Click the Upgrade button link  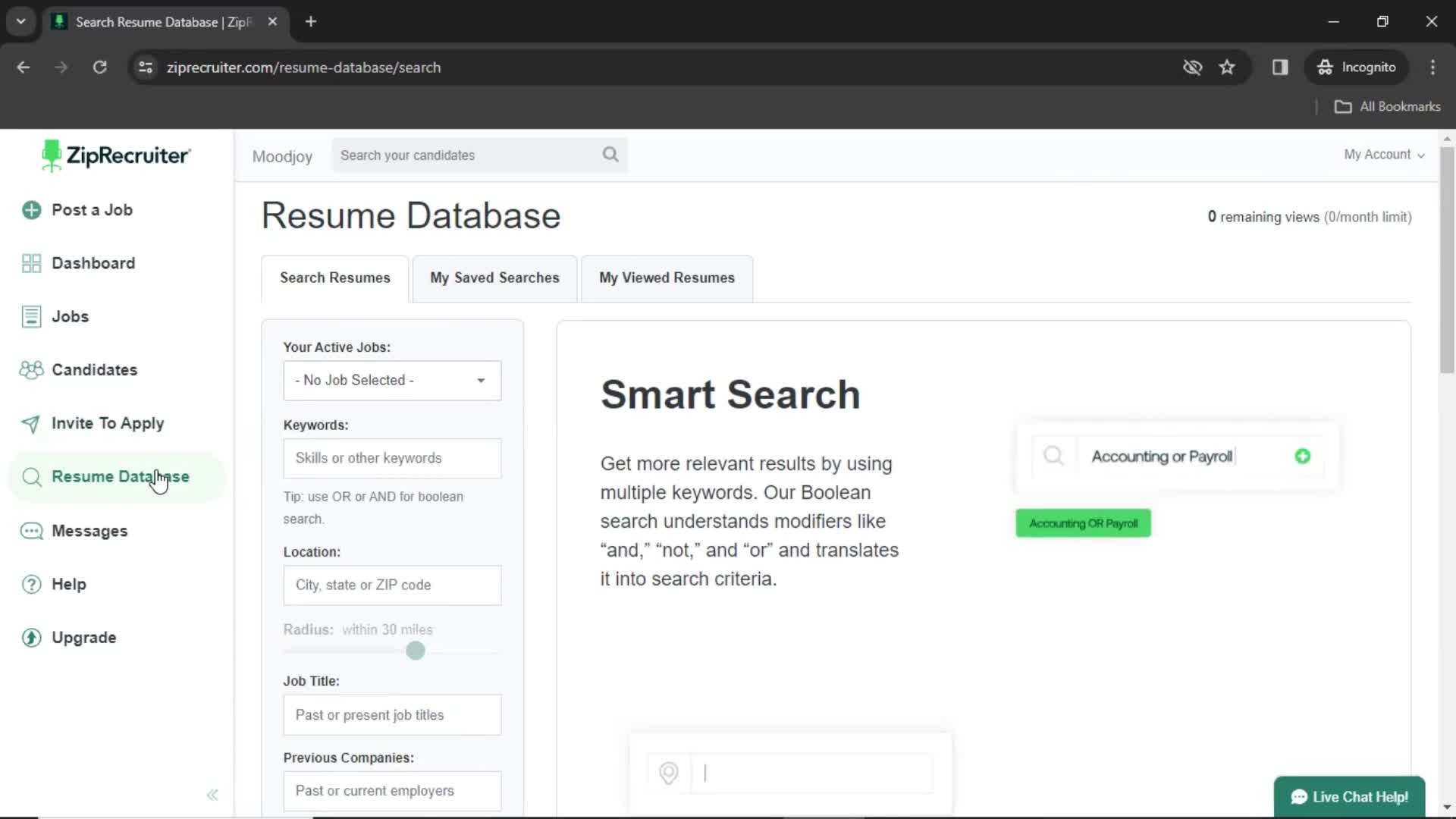click(83, 637)
